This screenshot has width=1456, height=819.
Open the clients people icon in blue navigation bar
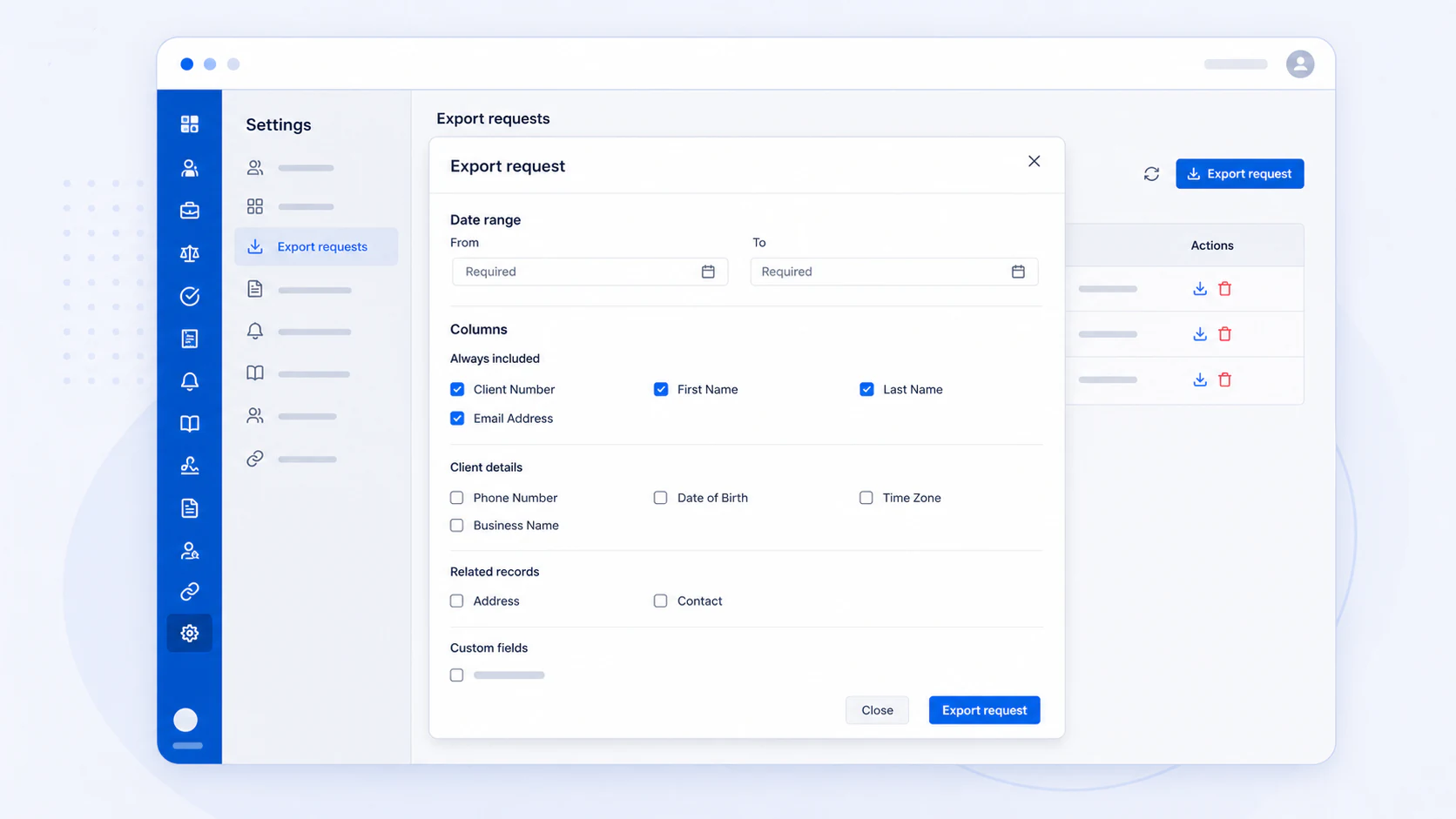point(189,168)
